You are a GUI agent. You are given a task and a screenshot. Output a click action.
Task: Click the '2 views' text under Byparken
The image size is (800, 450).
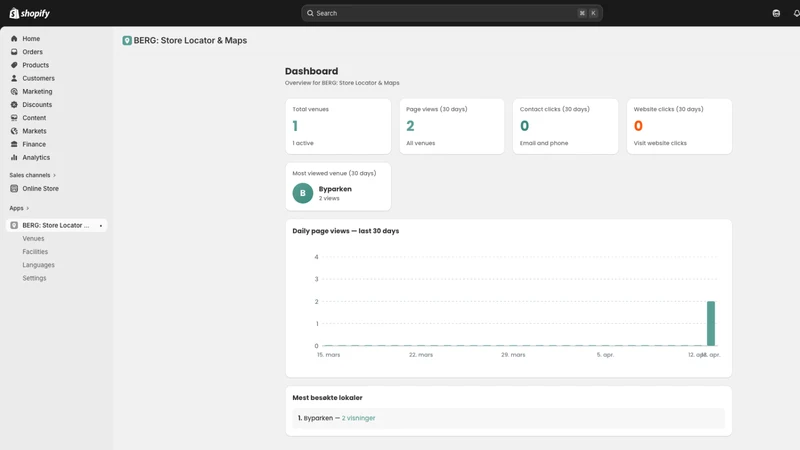329,198
